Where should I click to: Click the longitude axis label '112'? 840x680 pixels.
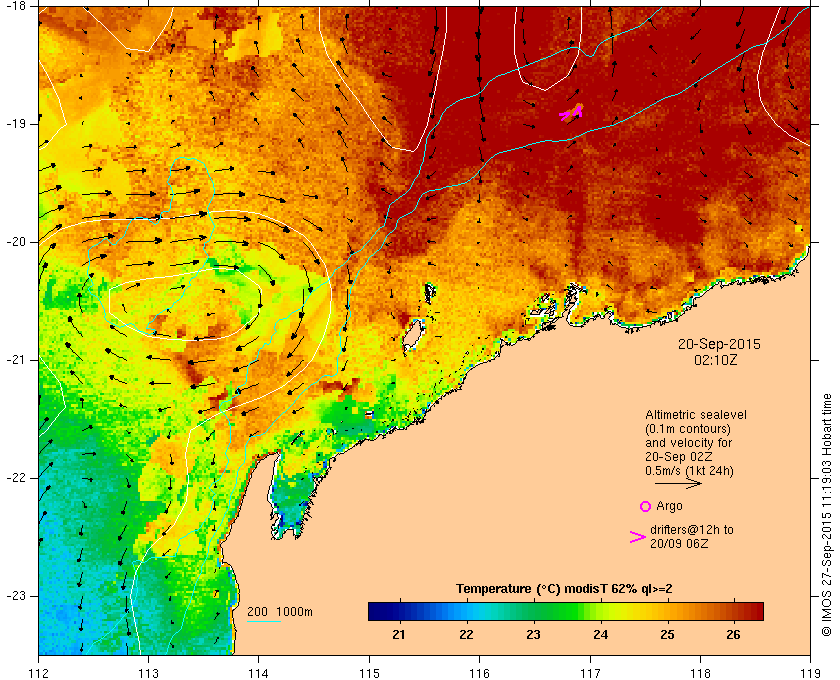[x=39, y=673]
